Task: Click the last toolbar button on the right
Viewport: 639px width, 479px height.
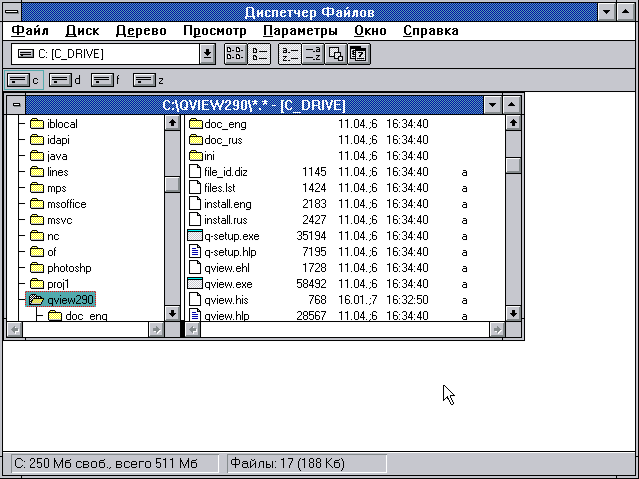Action: 359,54
